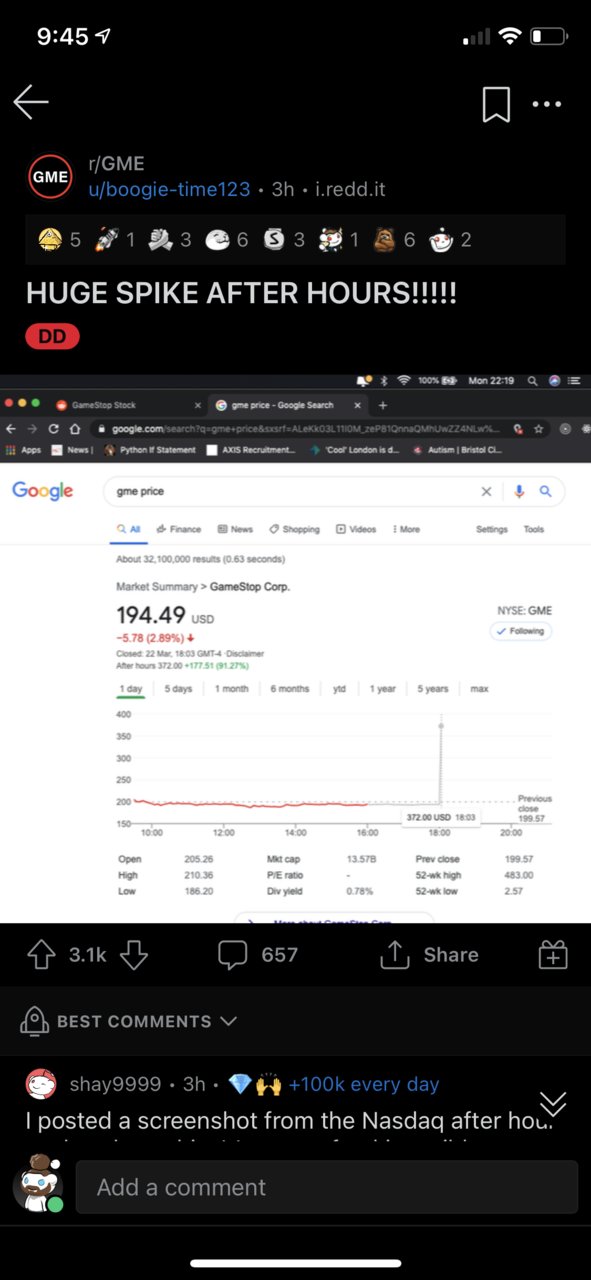The height and width of the screenshot is (1280, 591).
Task: Tap your snoo avatar beside comment box
Action: click(38, 1182)
